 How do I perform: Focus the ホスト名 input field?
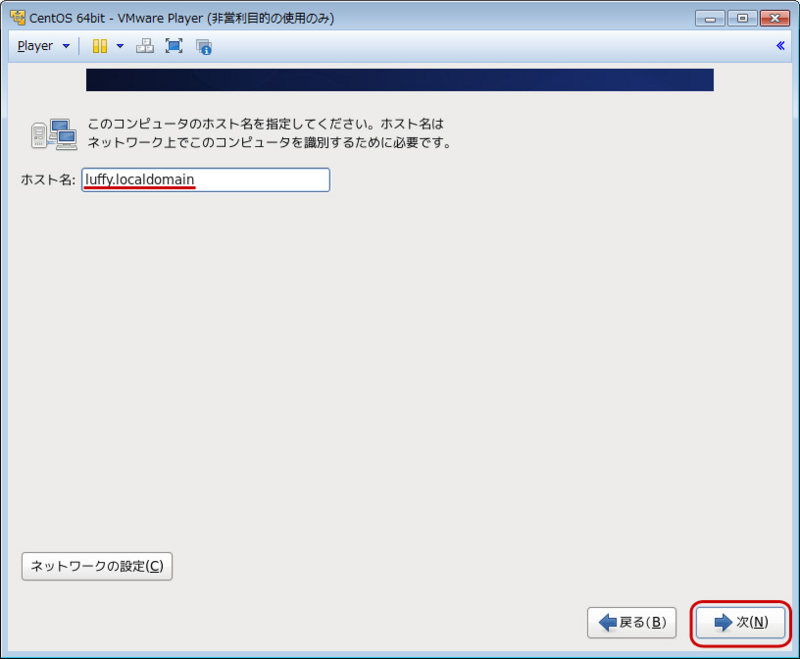[x=205, y=180]
